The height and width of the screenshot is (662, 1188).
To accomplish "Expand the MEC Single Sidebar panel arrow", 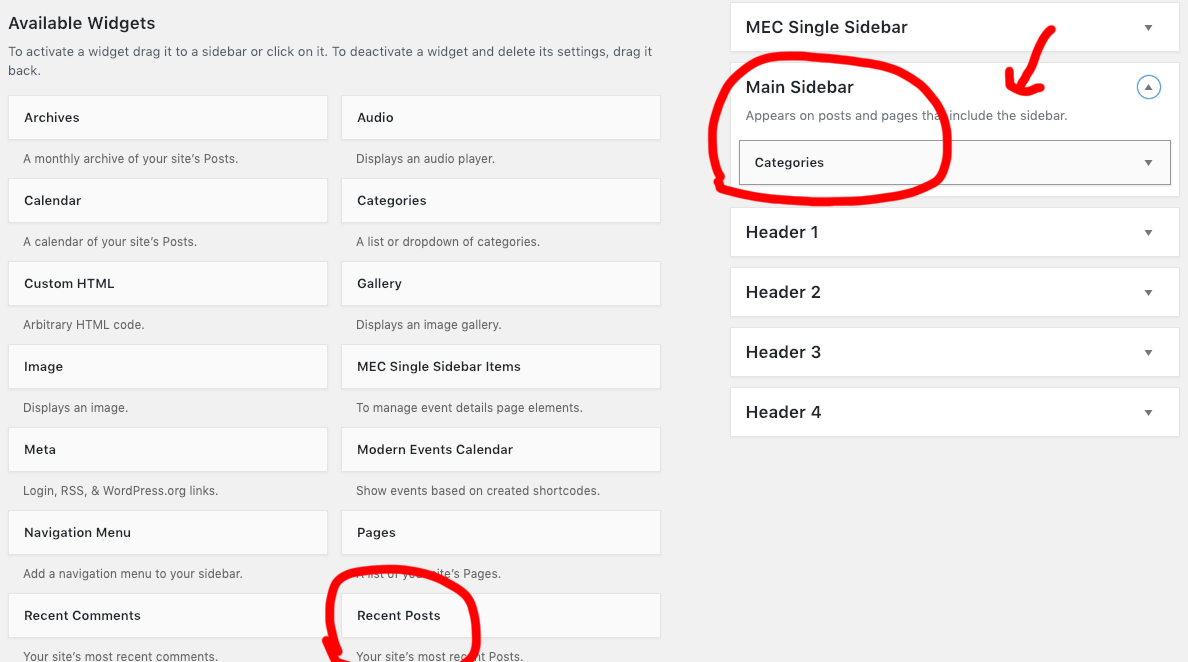I will click(x=1148, y=28).
